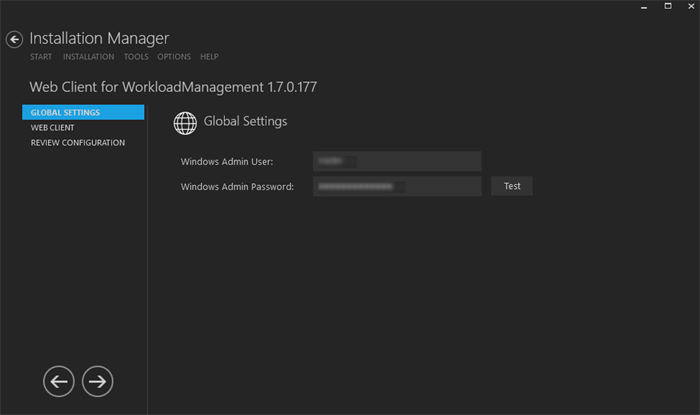Viewport: 700px width, 415px height.
Task: Open the INSTALLATION menu
Action: (88, 57)
